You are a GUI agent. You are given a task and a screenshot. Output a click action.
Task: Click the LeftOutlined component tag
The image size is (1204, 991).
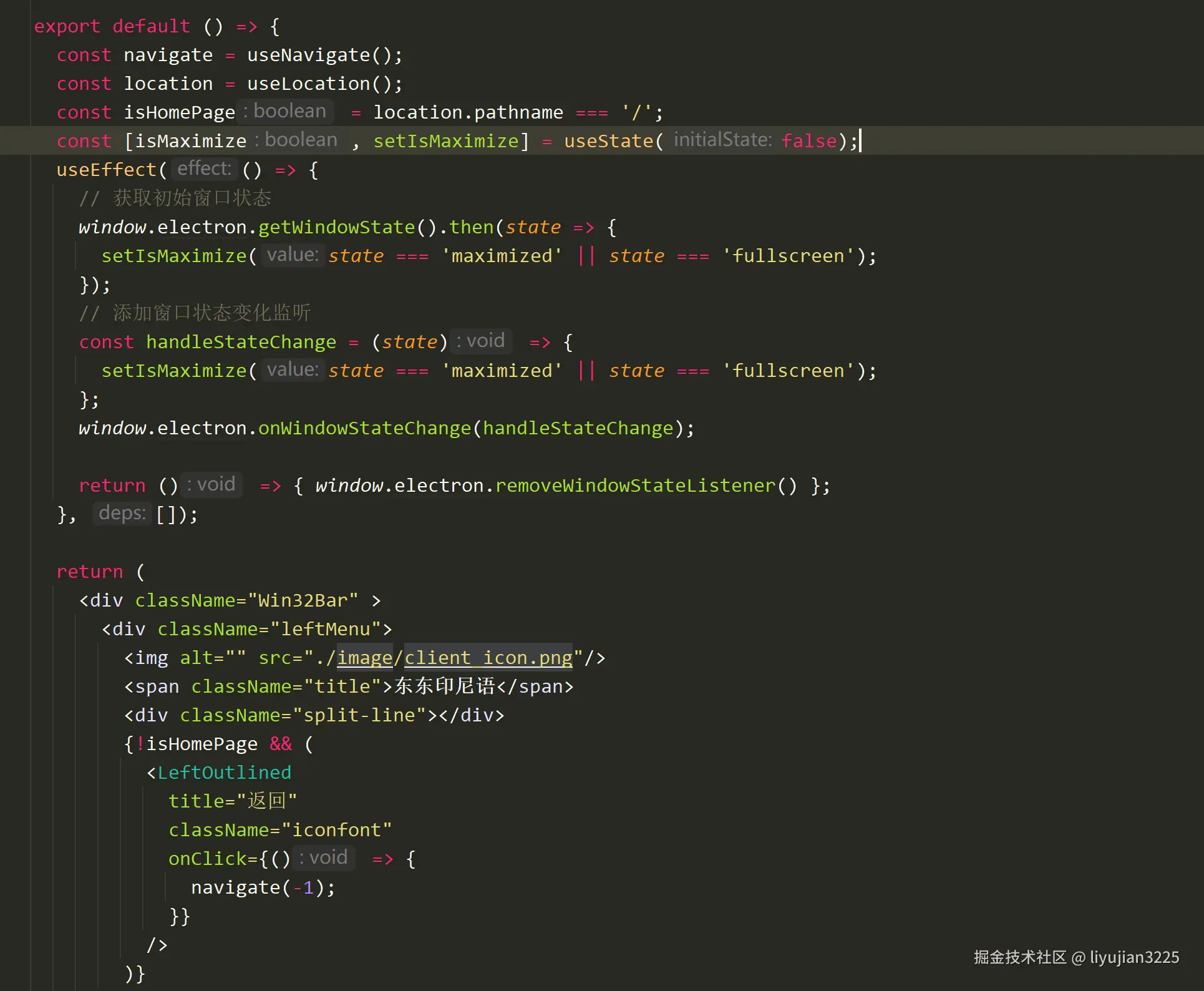coord(224,773)
